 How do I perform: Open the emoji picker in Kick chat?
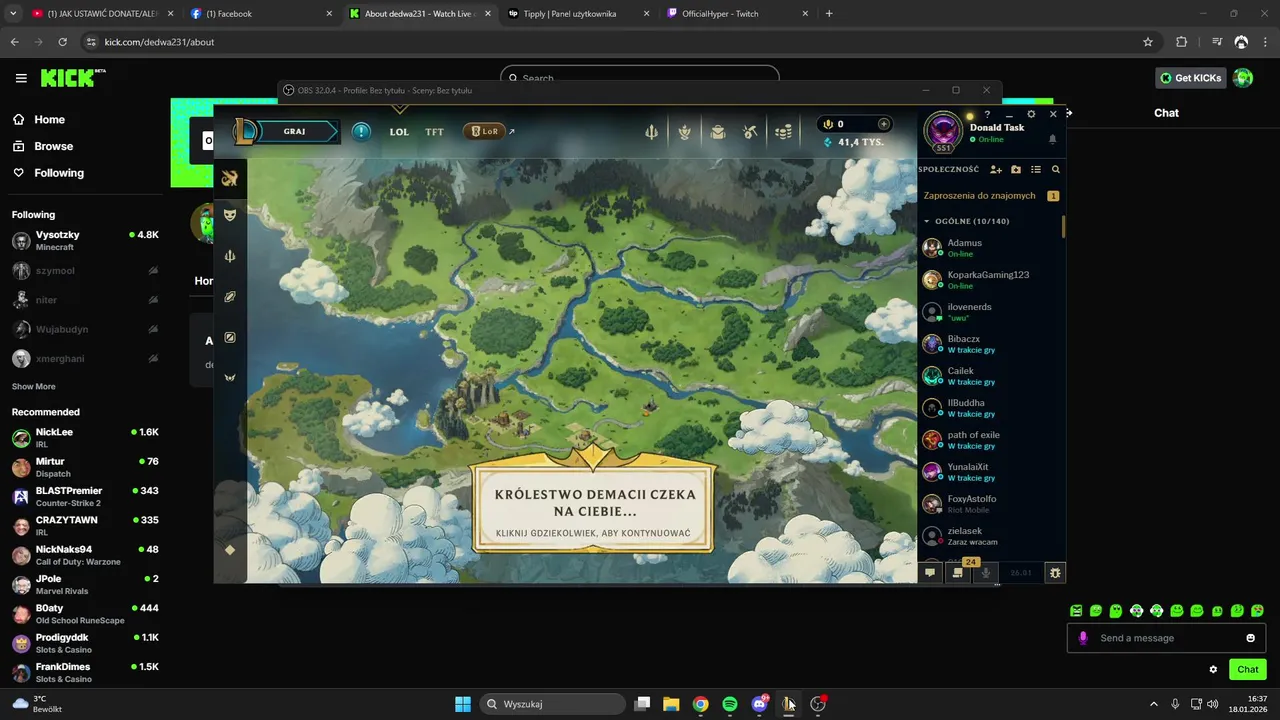coord(1250,638)
